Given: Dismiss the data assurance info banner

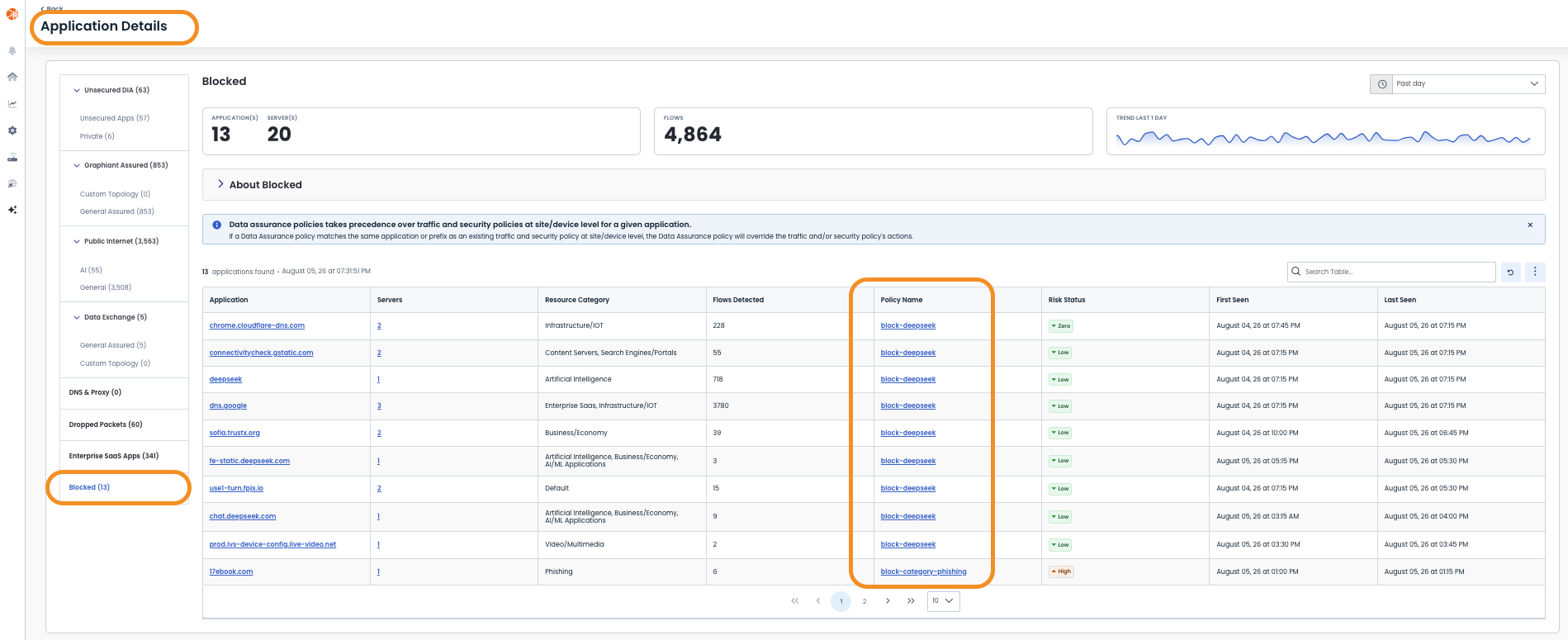Looking at the screenshot, I should pyautogui.click(x=1530, y=225).
